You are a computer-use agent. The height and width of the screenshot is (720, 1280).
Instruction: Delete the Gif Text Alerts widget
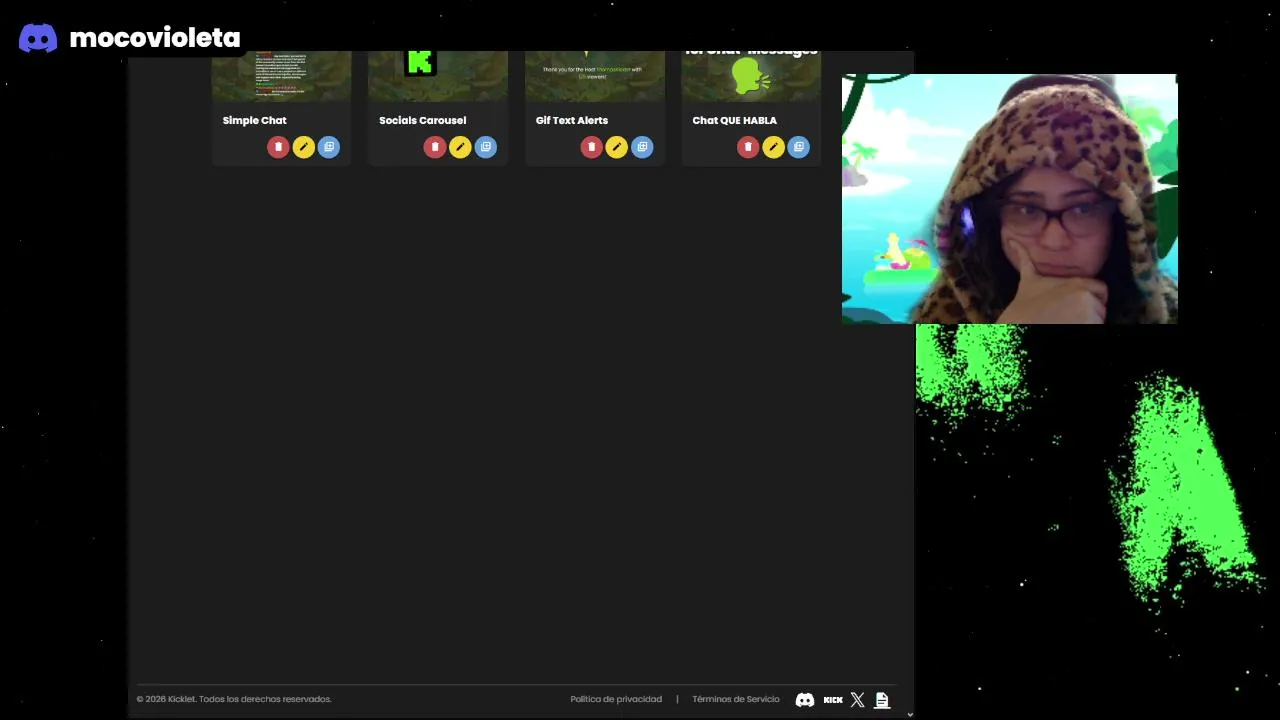pos(591,147)
